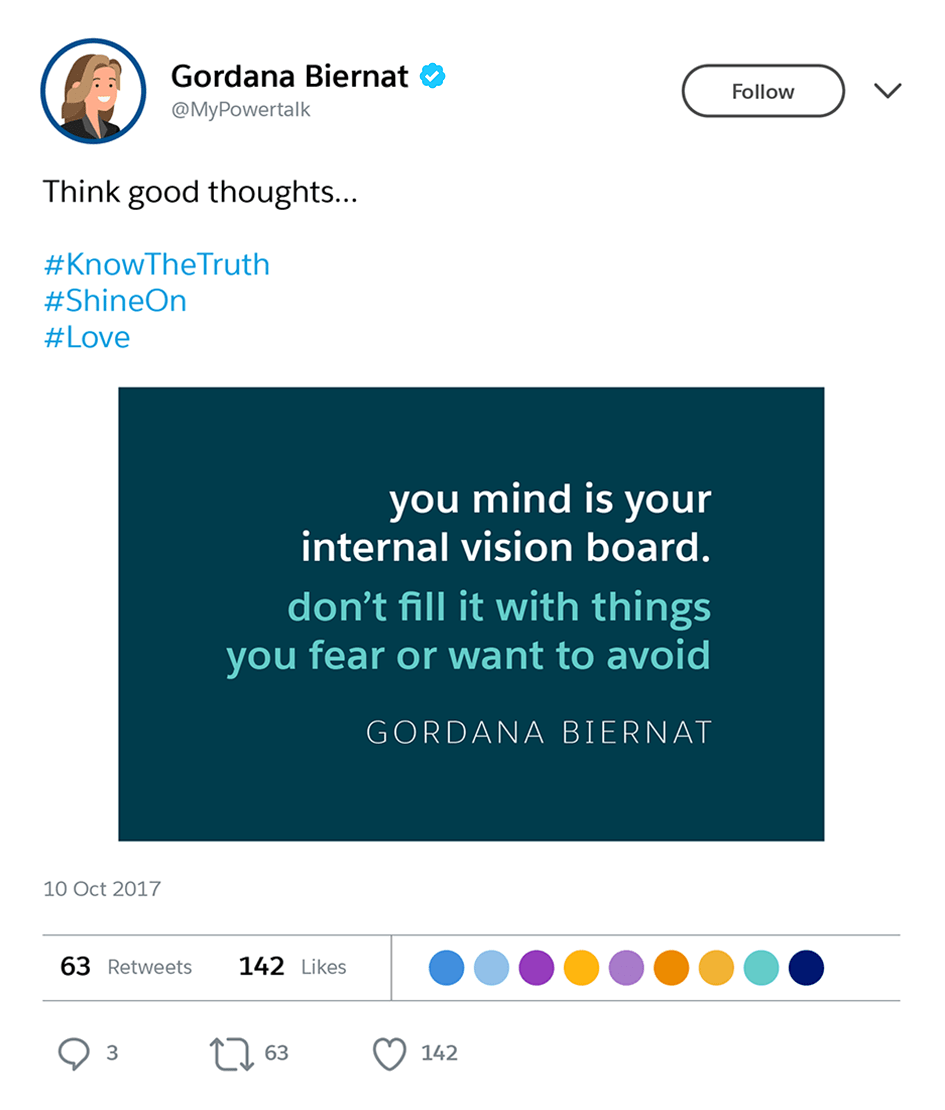Screen dimensions: 945x1110
Task: Like the tweet with heart icon
Action: coord(388,1053)
